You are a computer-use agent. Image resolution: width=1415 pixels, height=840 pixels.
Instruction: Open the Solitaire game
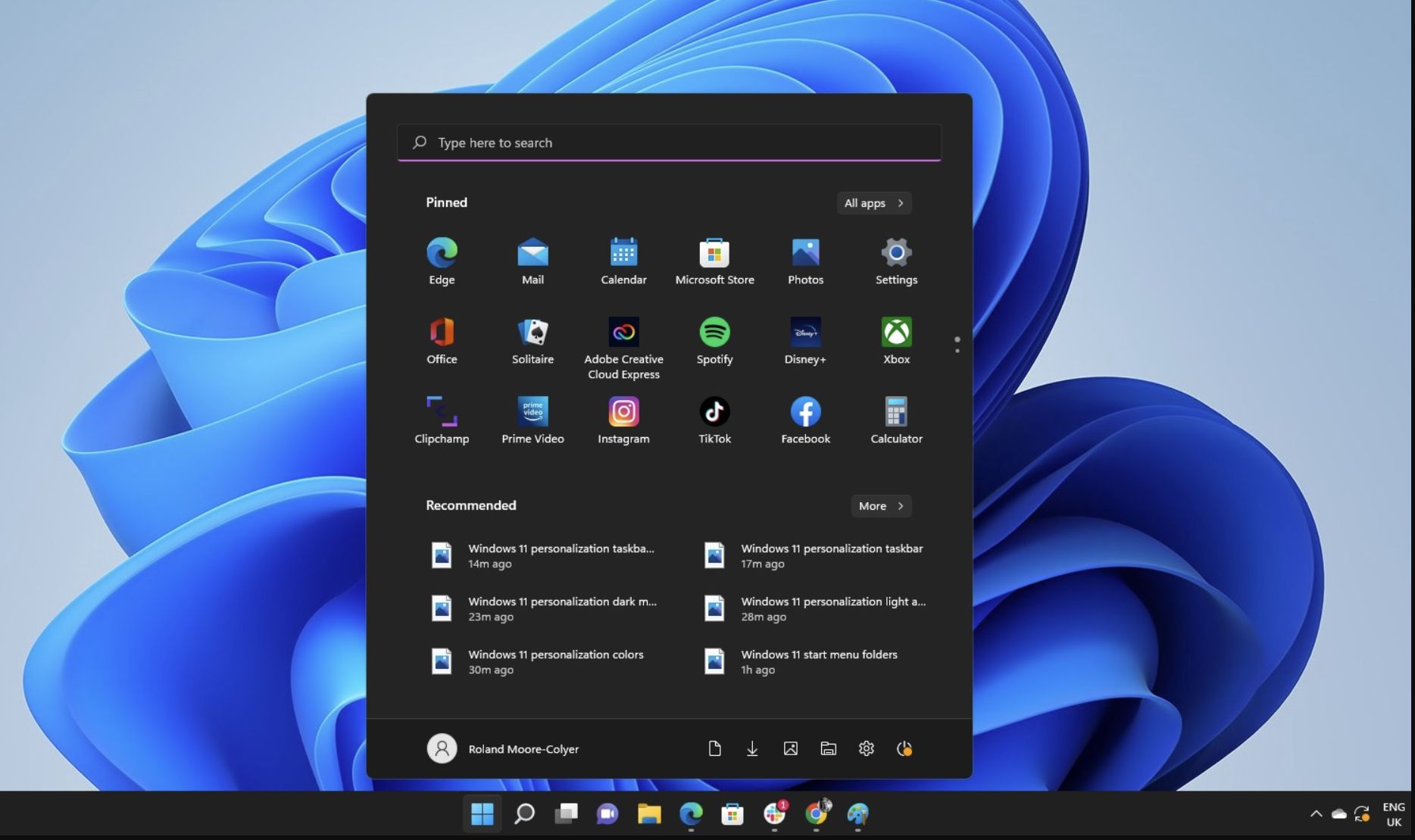click(533, 341)
